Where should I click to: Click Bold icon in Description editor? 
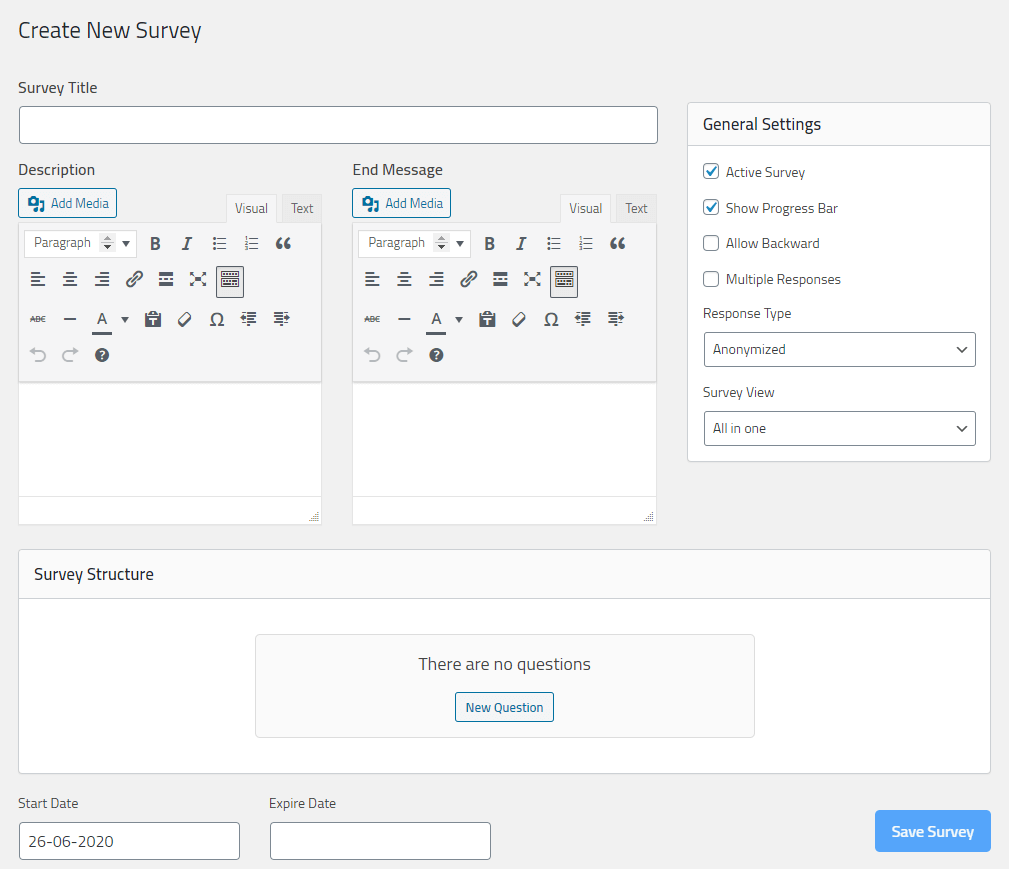point(155,243)
